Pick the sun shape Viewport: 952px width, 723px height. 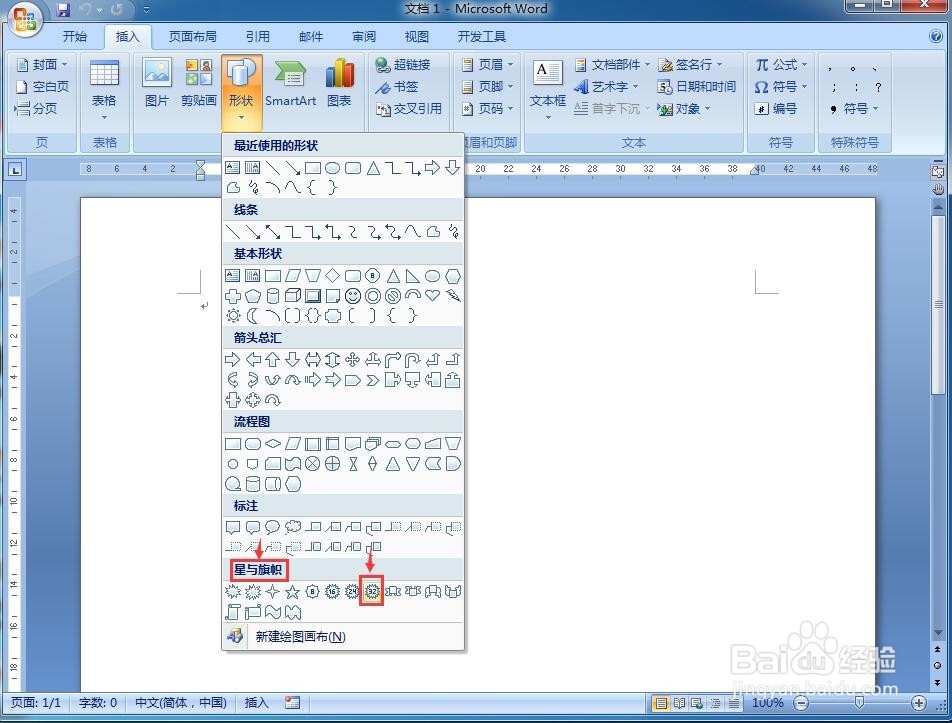click(233, 316)
